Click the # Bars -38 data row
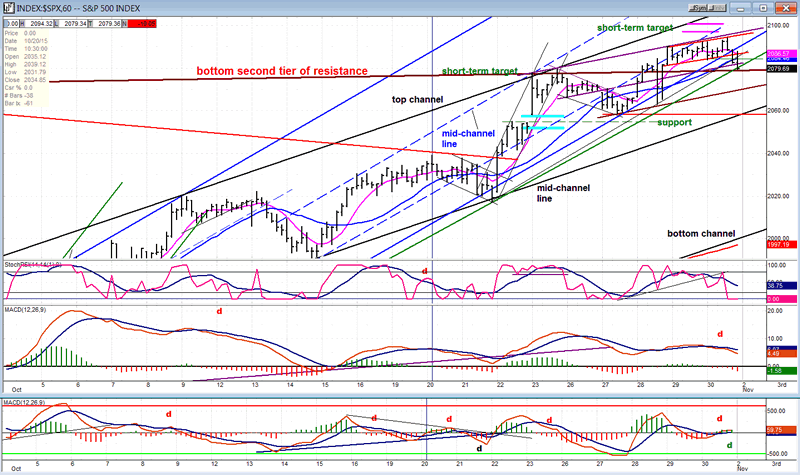Image resolution: width=800 pixels, height=475 pixels. (x=26, y=95)
